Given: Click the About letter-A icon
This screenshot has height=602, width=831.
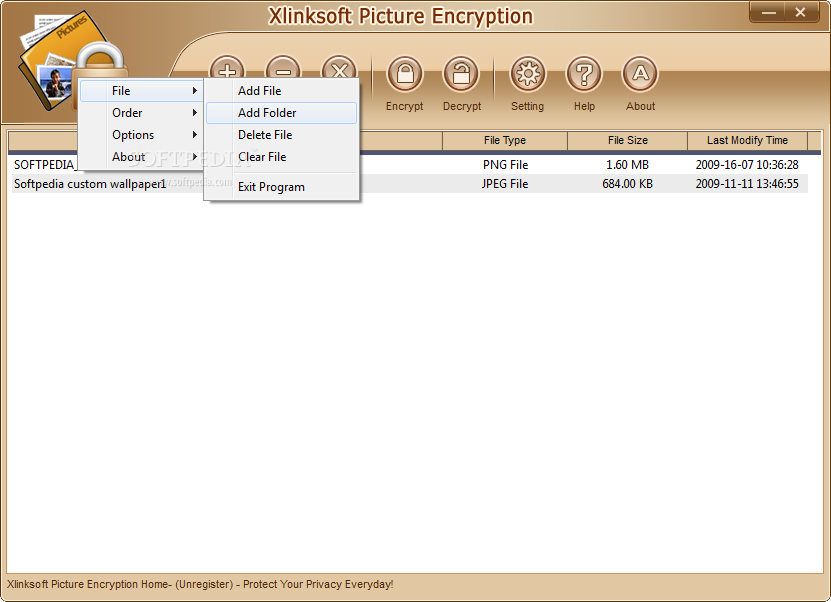Looking at the screenshot, I should point(640,74).
